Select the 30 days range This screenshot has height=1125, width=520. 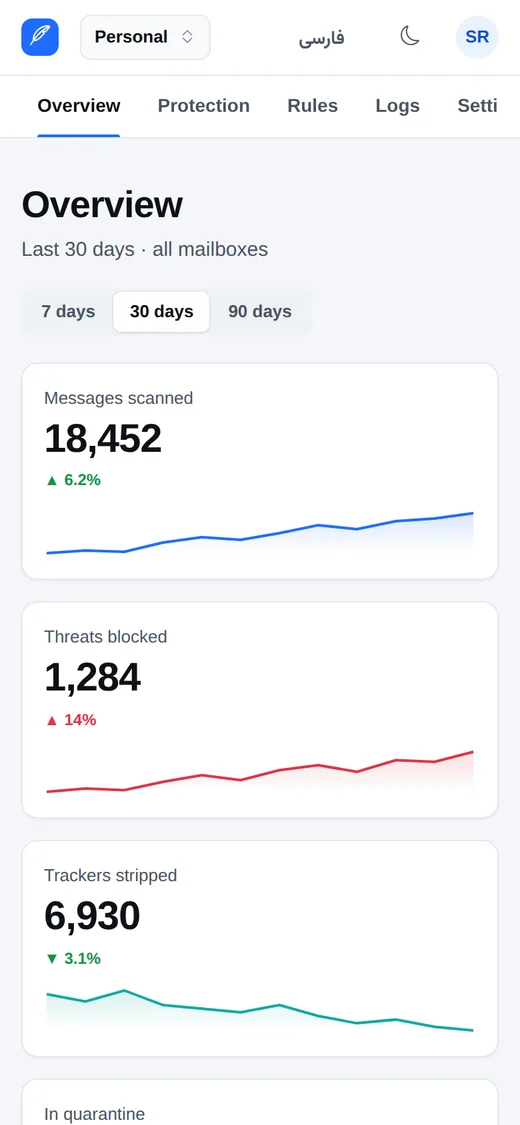click(x=161, y=311)
